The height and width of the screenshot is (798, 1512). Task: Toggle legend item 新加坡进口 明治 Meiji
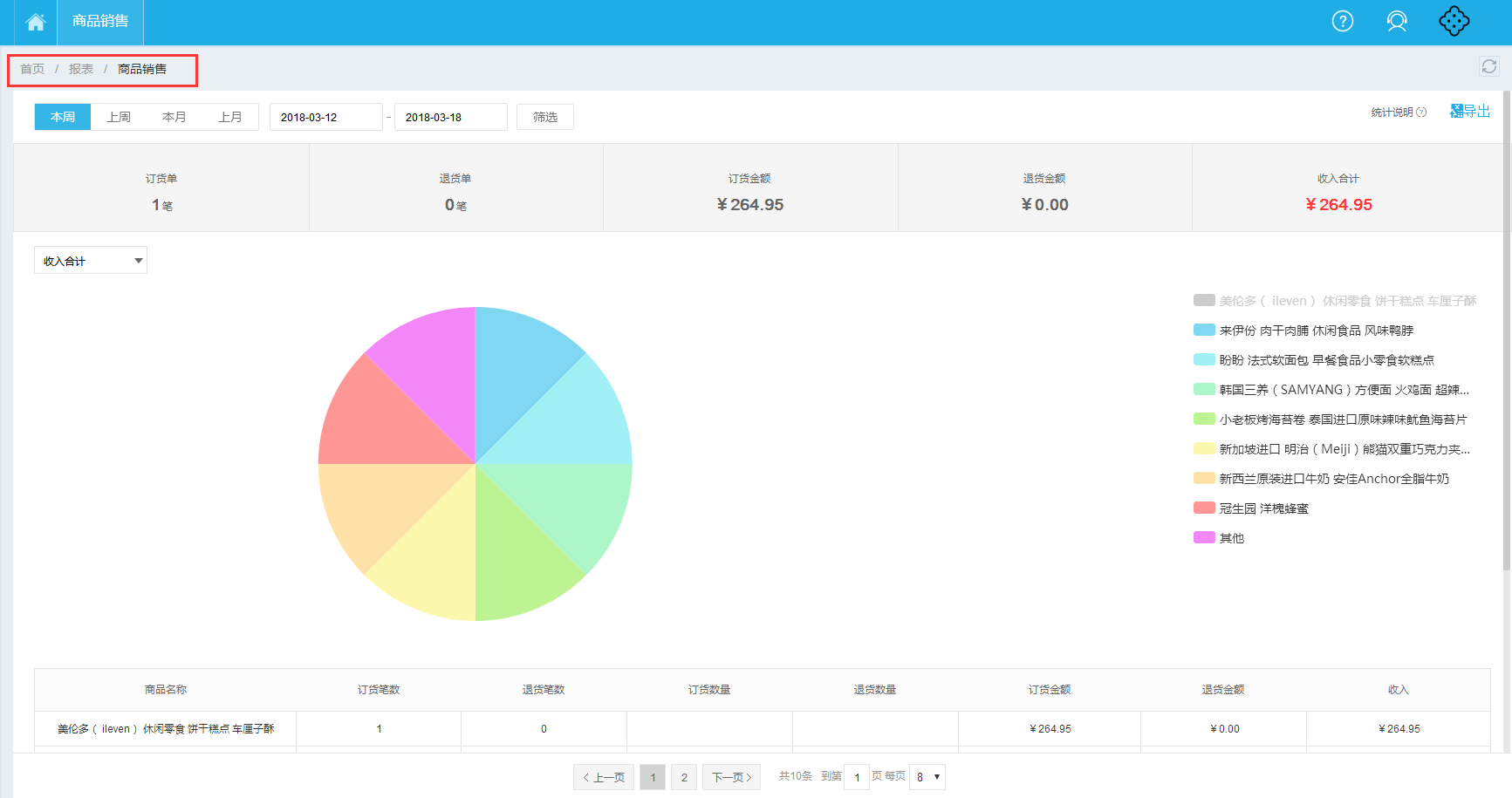[1332, 449]
